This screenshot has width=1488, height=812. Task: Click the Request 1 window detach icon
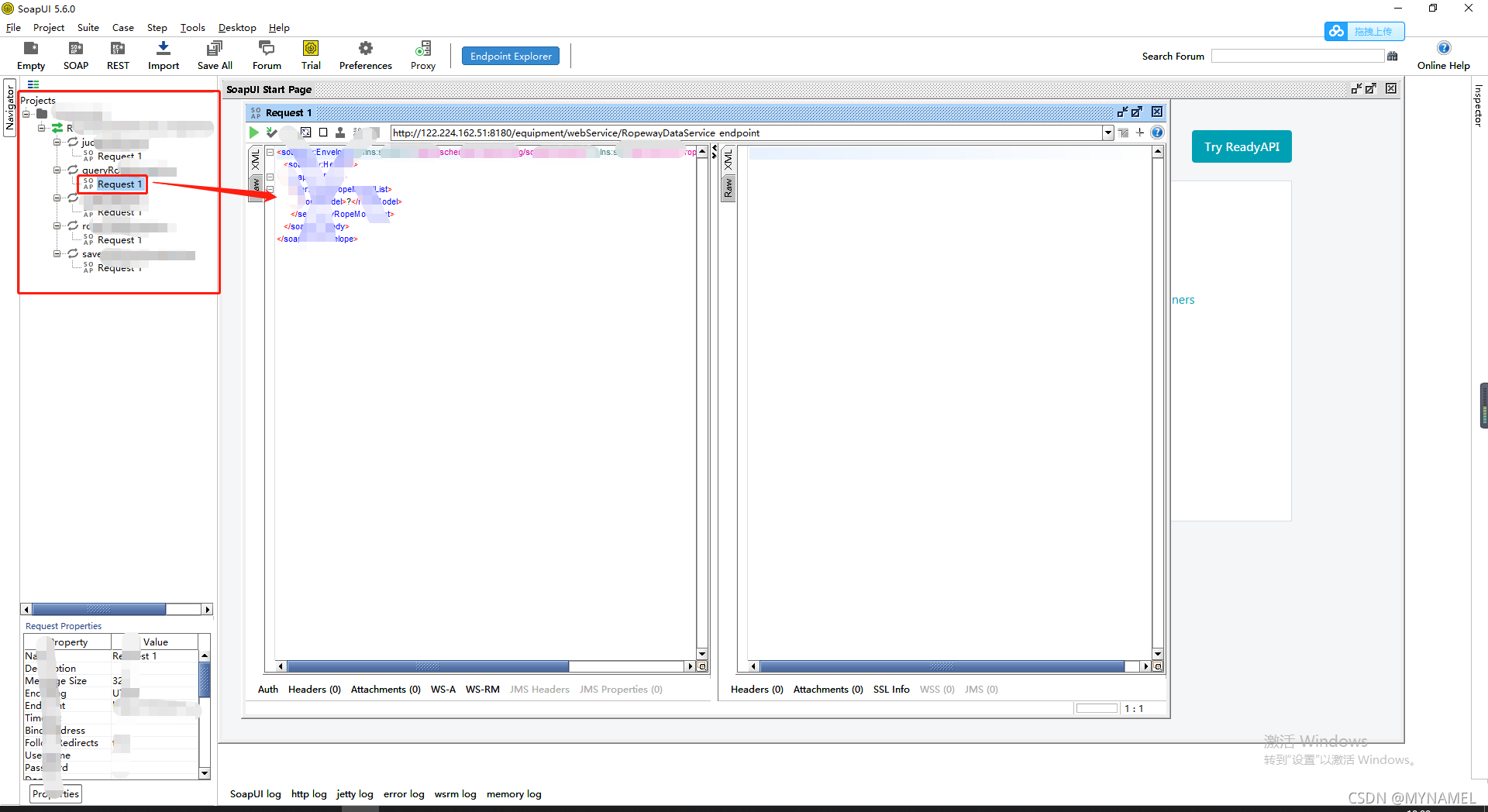point(1122,112)
